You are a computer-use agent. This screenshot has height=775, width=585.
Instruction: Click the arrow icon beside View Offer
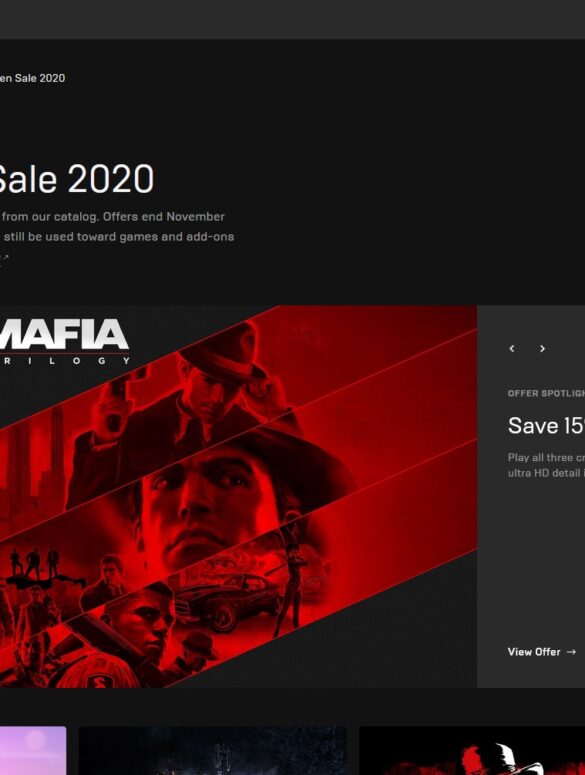[x=571, y=652]
